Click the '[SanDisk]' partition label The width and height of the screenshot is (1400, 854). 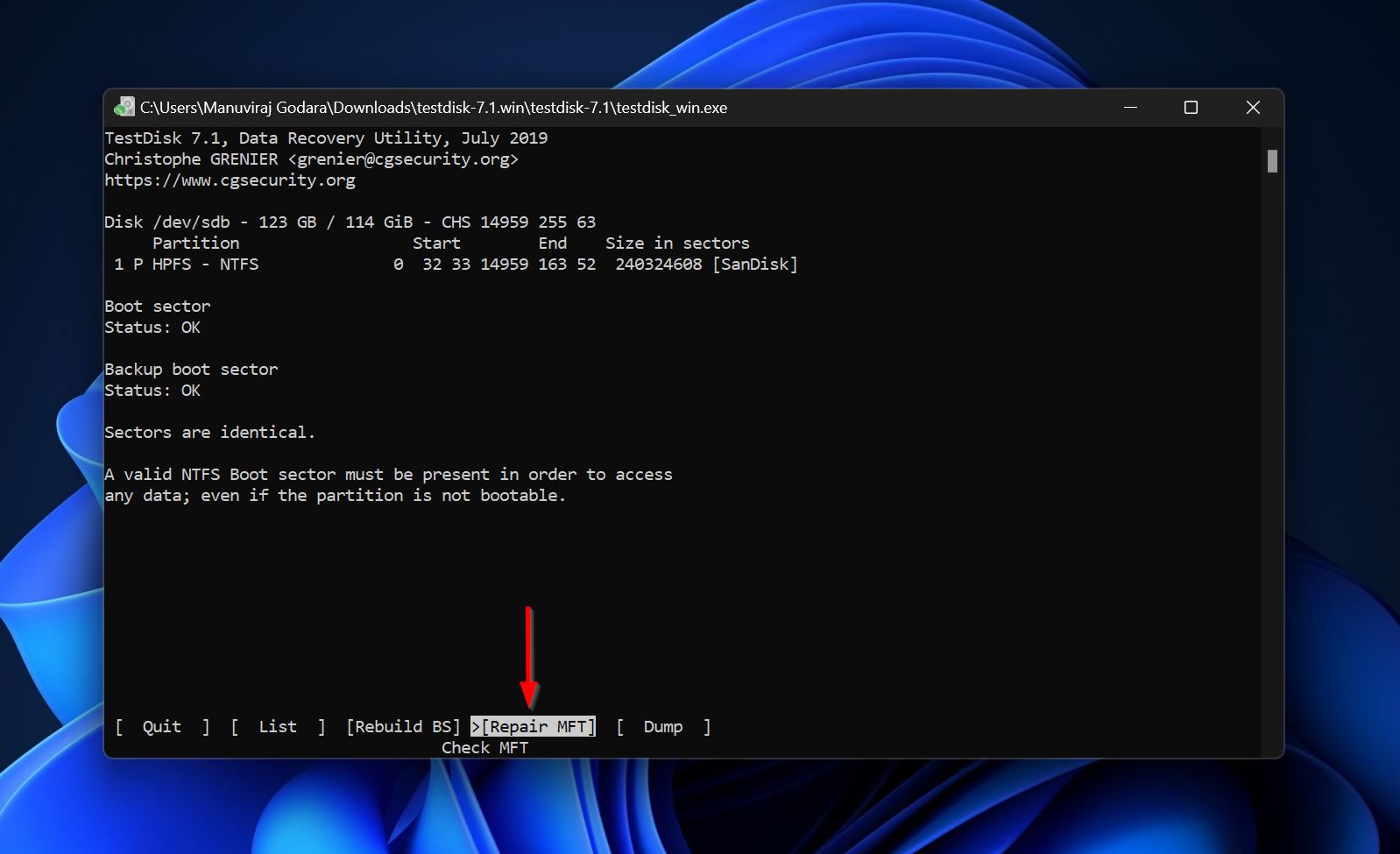tap(754, 265)
